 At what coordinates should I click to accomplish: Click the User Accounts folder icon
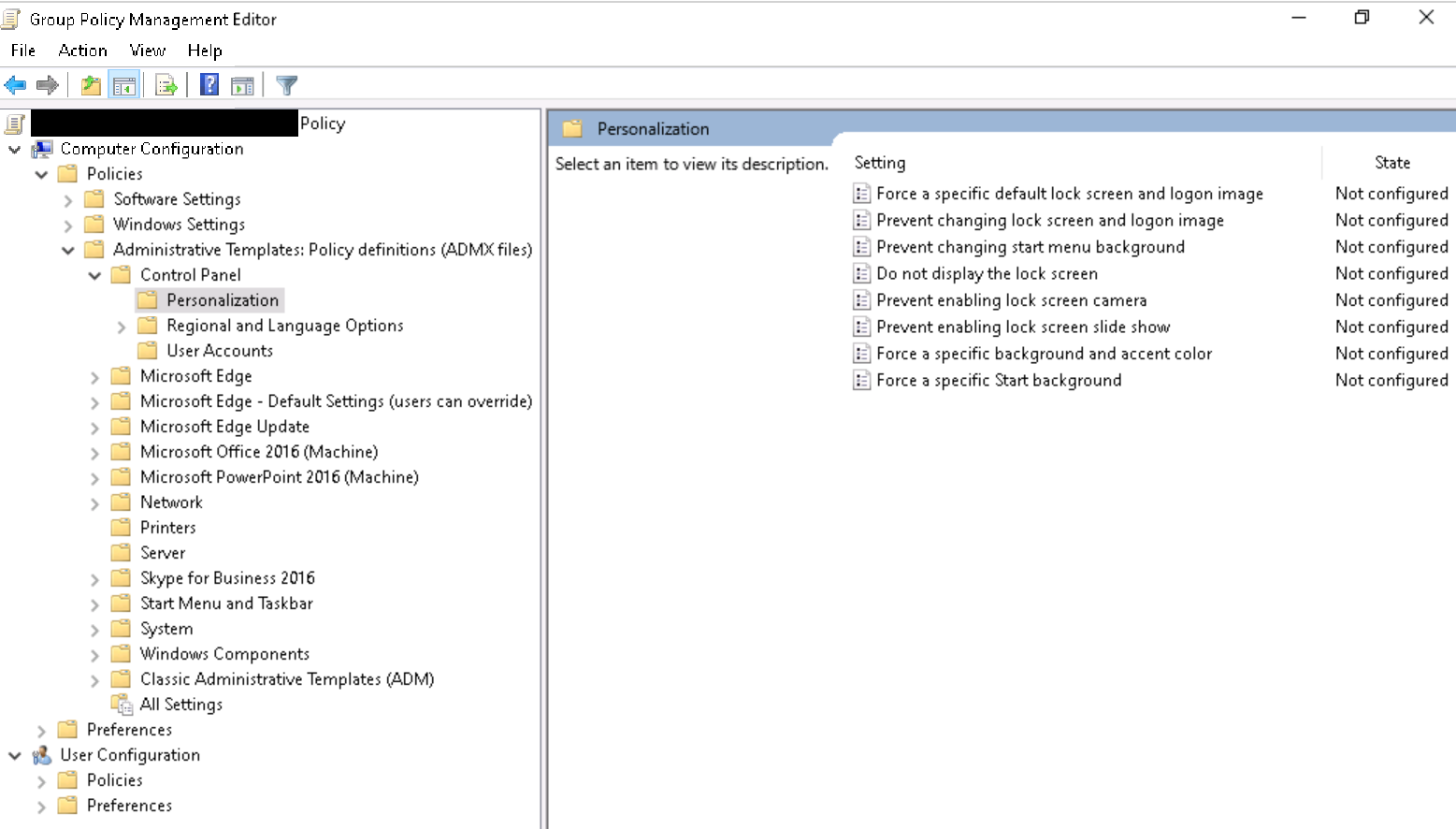point(147,351)
